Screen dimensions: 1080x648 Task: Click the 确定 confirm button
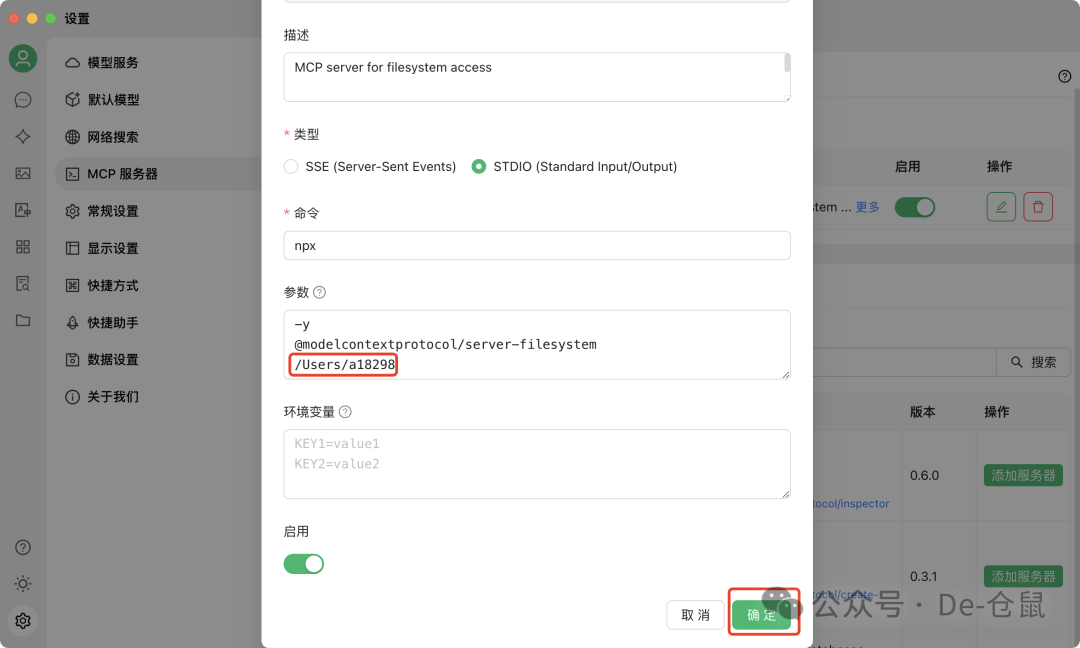[x=762, y=615]
